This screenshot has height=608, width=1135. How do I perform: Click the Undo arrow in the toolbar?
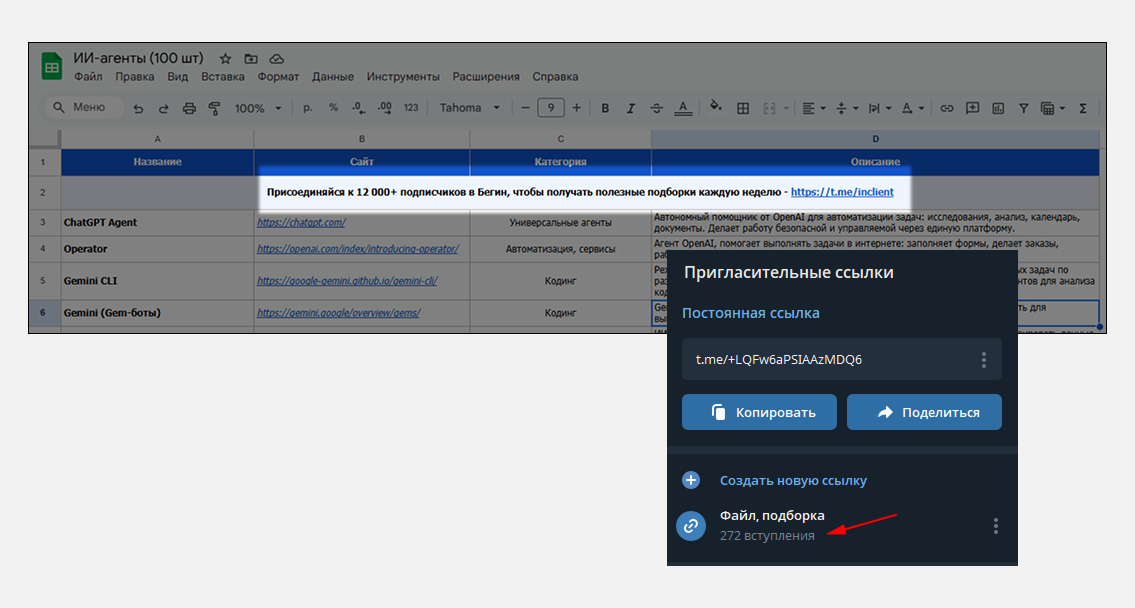139,108
